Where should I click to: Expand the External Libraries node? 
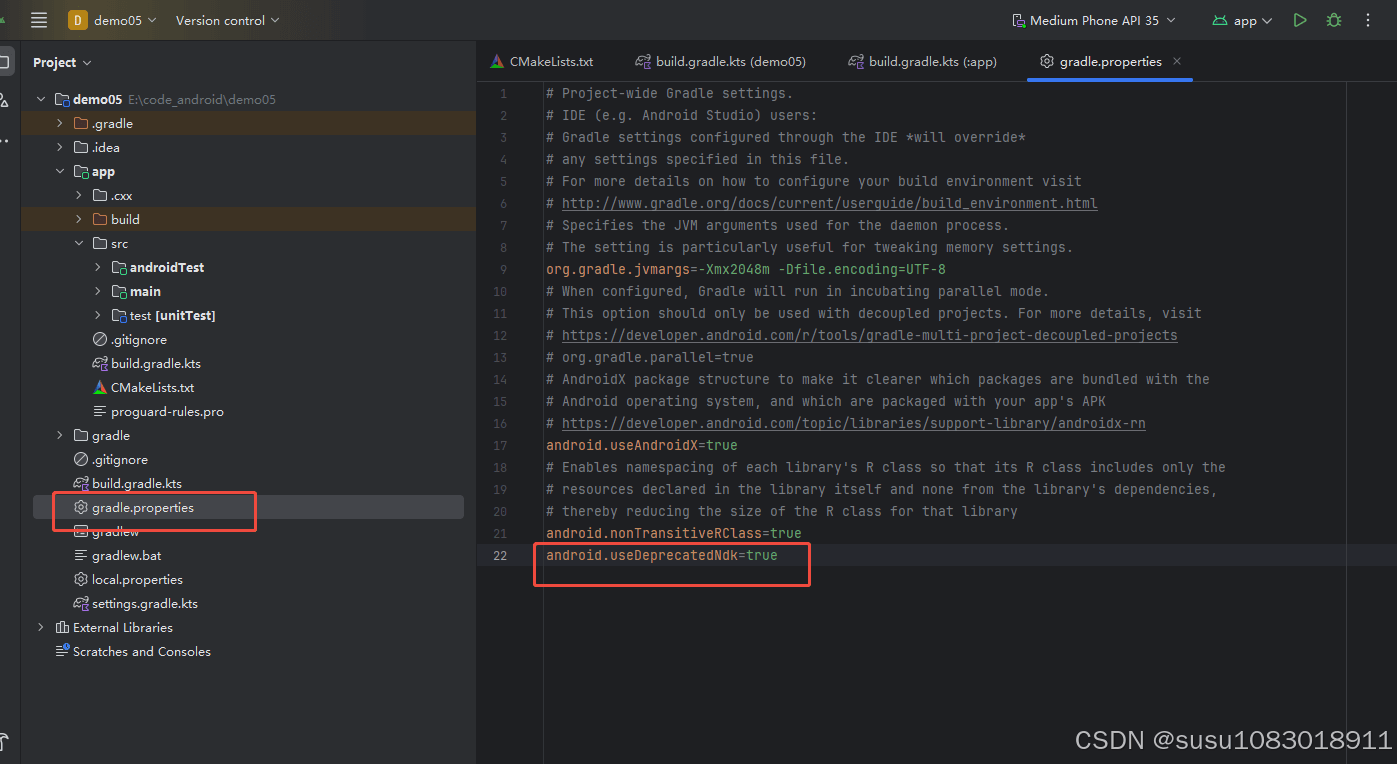click(41, 627)
